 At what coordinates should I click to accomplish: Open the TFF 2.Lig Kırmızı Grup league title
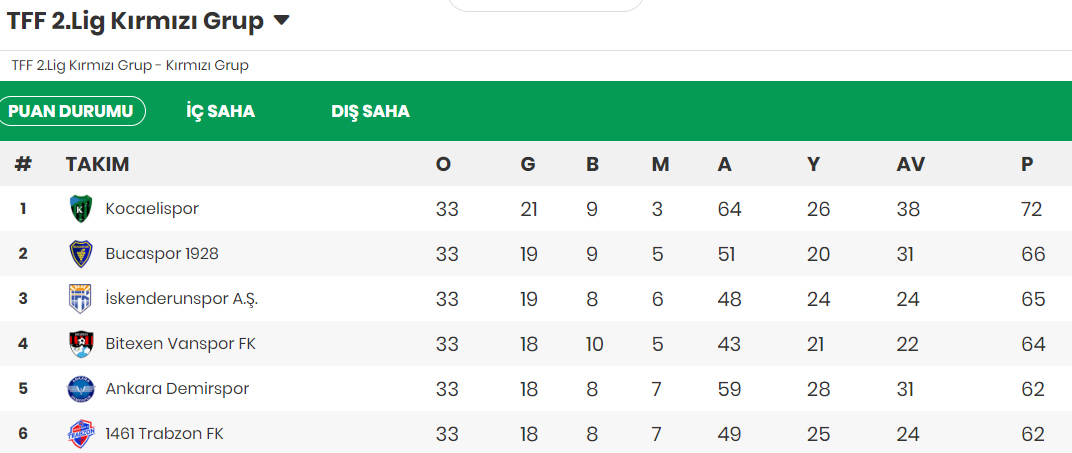[x=135, y=20]
